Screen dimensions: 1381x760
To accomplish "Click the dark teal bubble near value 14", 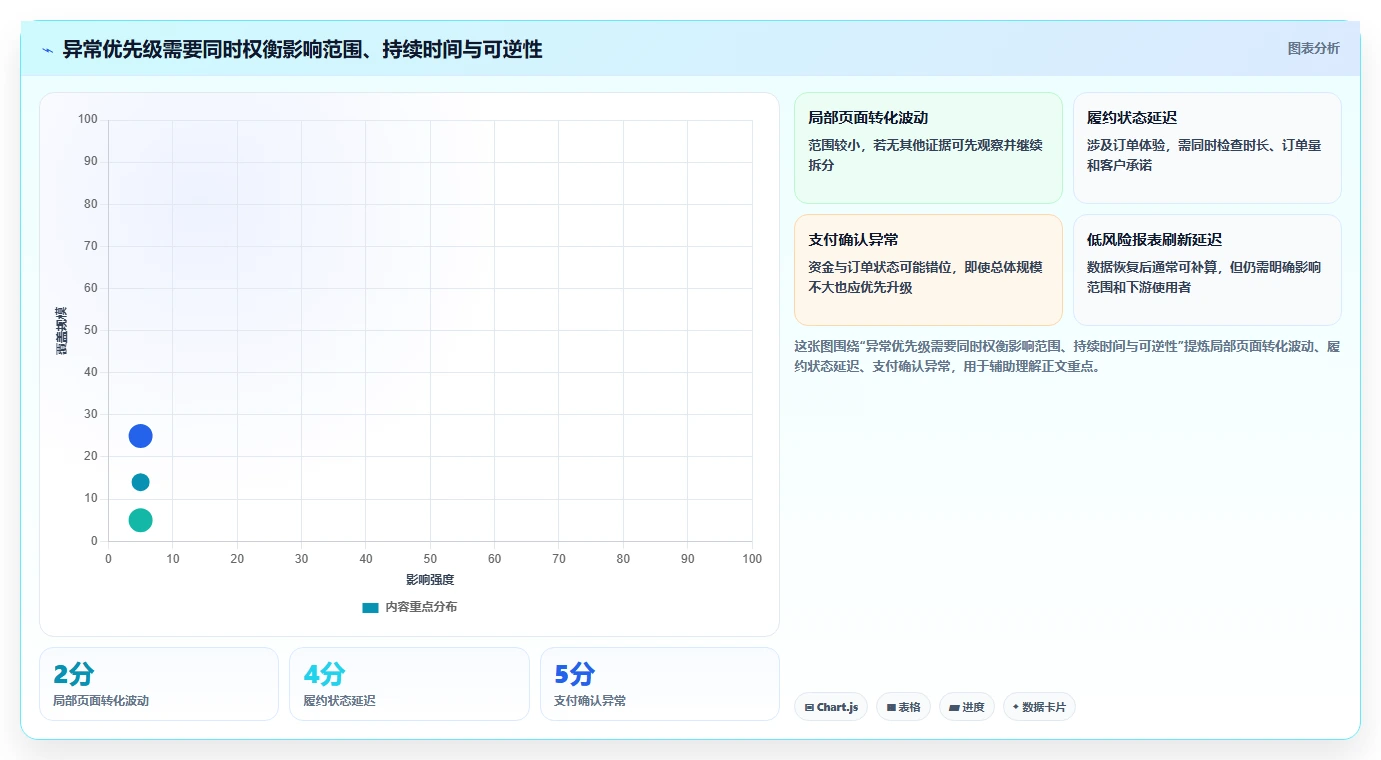I will (140, 482).
